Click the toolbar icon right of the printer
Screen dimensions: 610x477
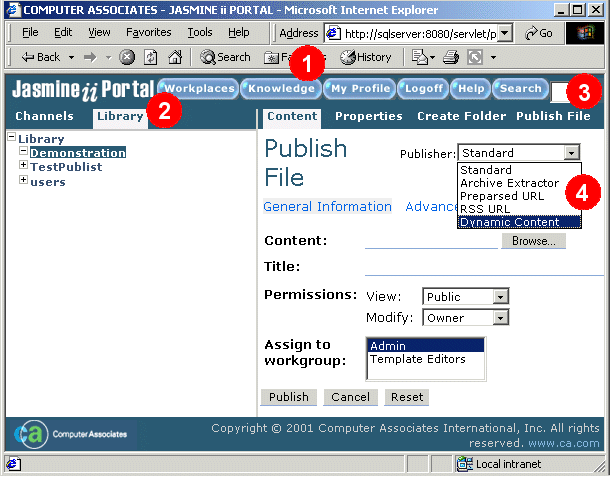point(475,58)
